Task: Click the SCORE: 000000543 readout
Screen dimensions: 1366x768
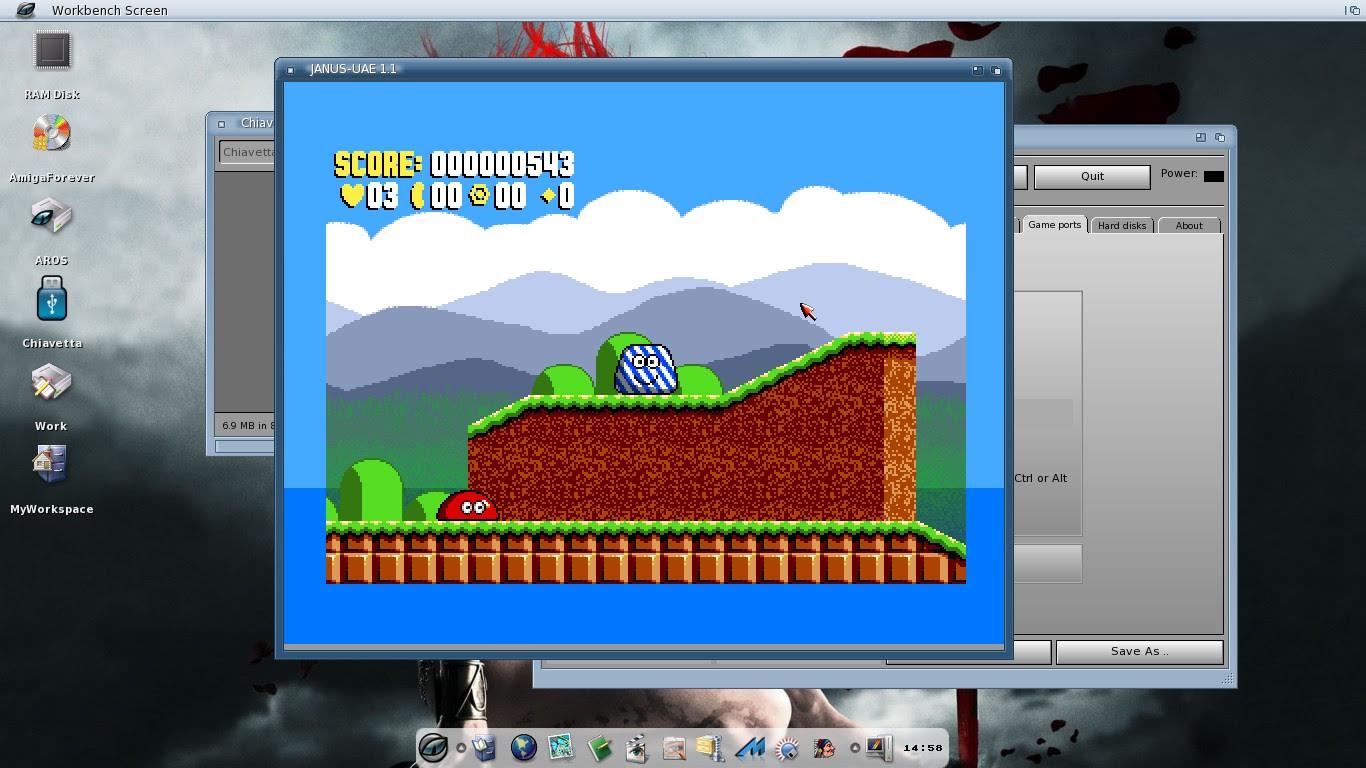Action: point(454,164)
